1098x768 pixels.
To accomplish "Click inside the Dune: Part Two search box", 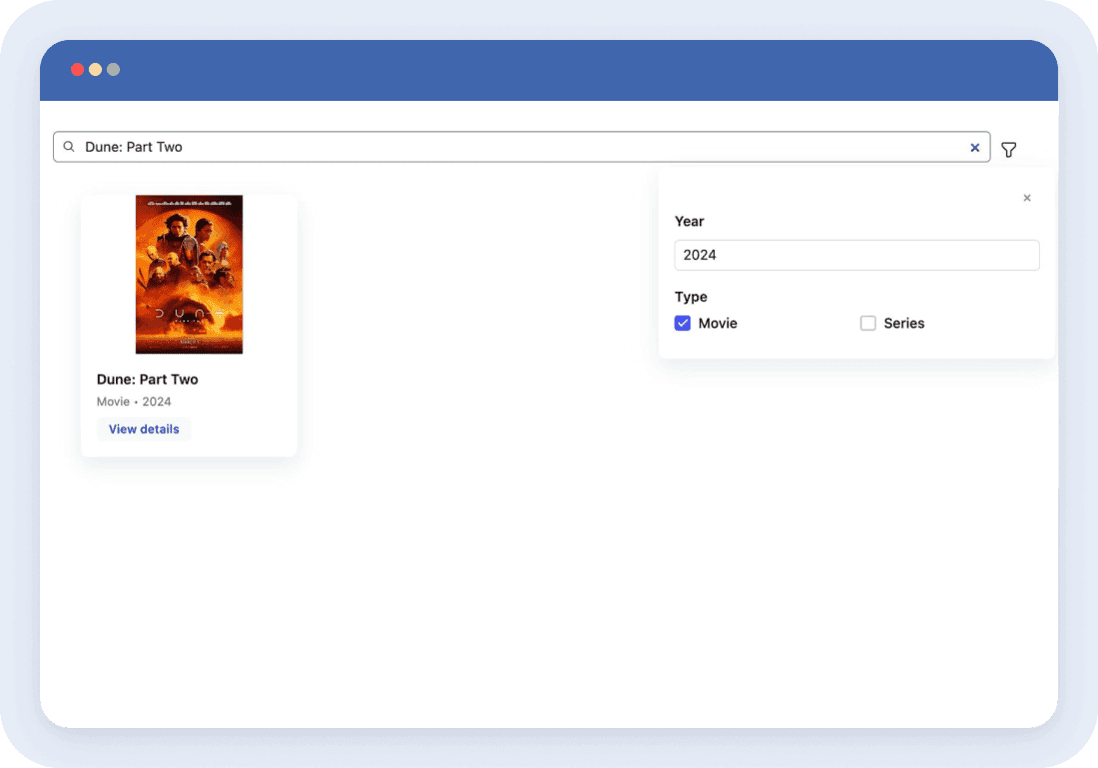I will click(x=500, y=147).
